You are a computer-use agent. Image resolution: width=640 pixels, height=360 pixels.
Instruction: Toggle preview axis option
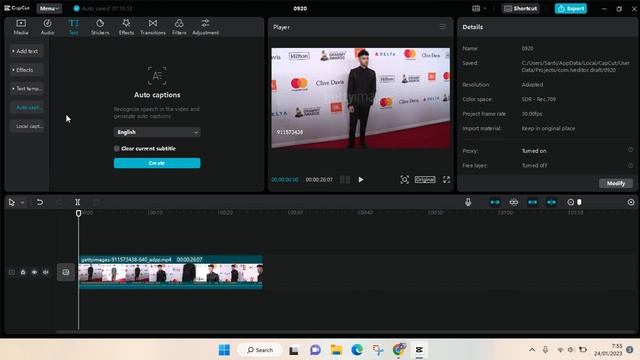tap(551, 202)
